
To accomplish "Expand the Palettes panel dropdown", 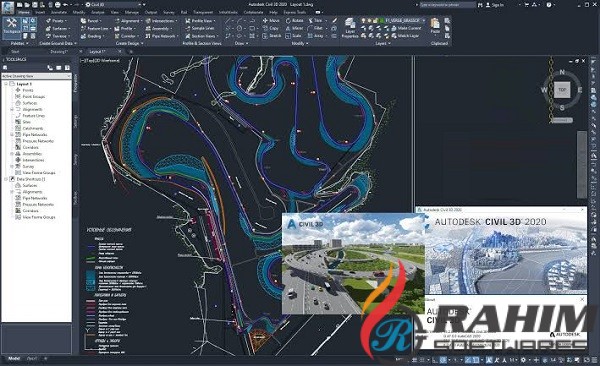I will tap(19, 44).
